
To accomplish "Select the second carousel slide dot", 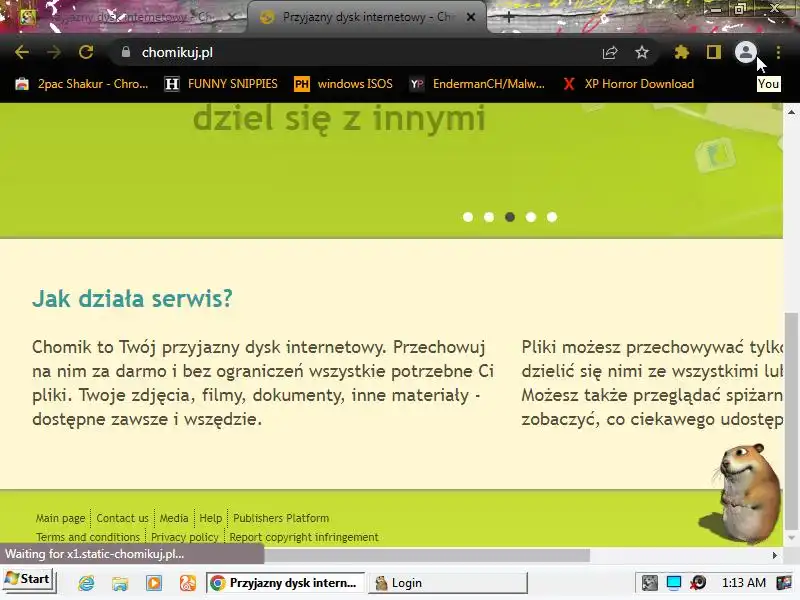I will pos(489,217).
